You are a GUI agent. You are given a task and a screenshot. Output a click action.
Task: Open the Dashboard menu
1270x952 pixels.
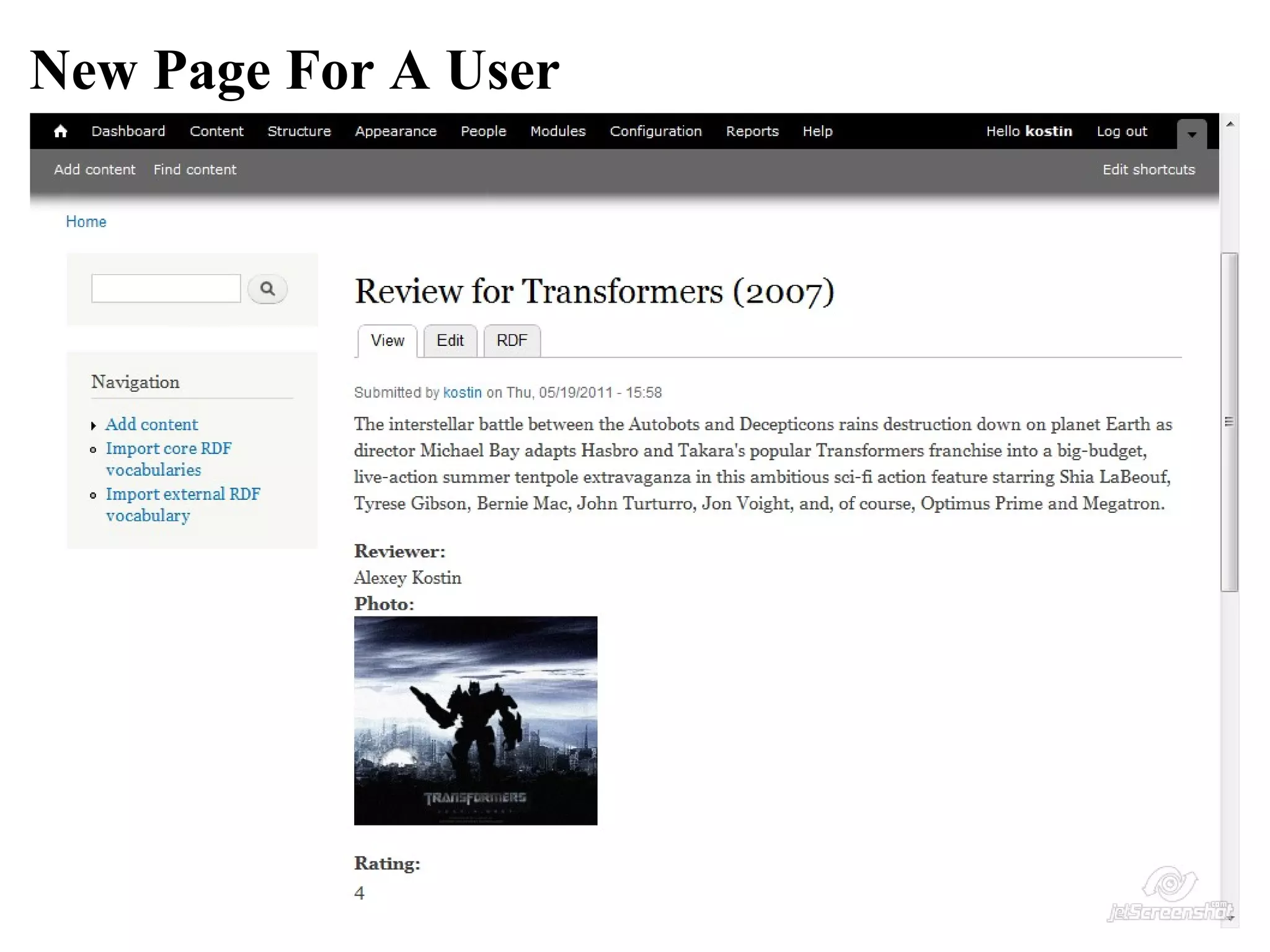click(128, 131)
